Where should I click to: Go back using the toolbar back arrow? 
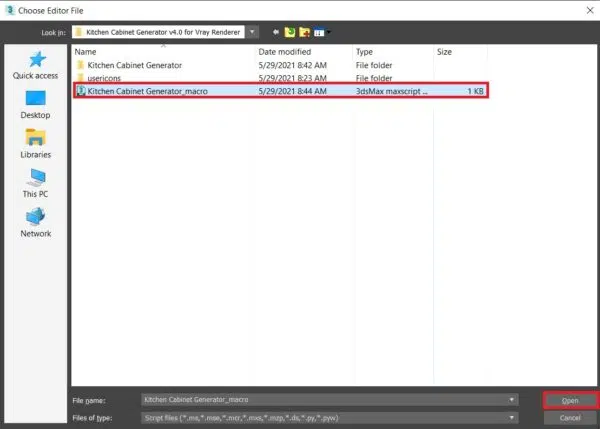pos(276,33)
